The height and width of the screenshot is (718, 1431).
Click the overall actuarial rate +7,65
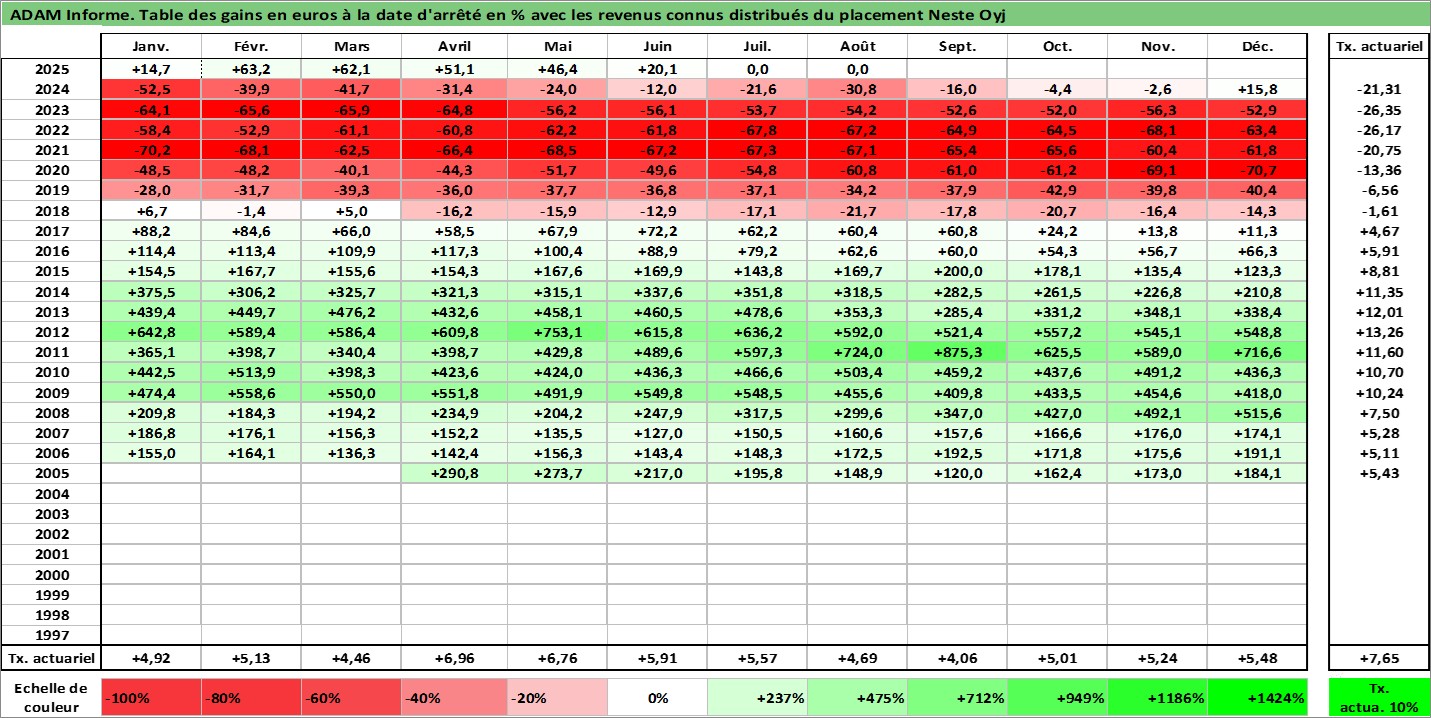1379,658
